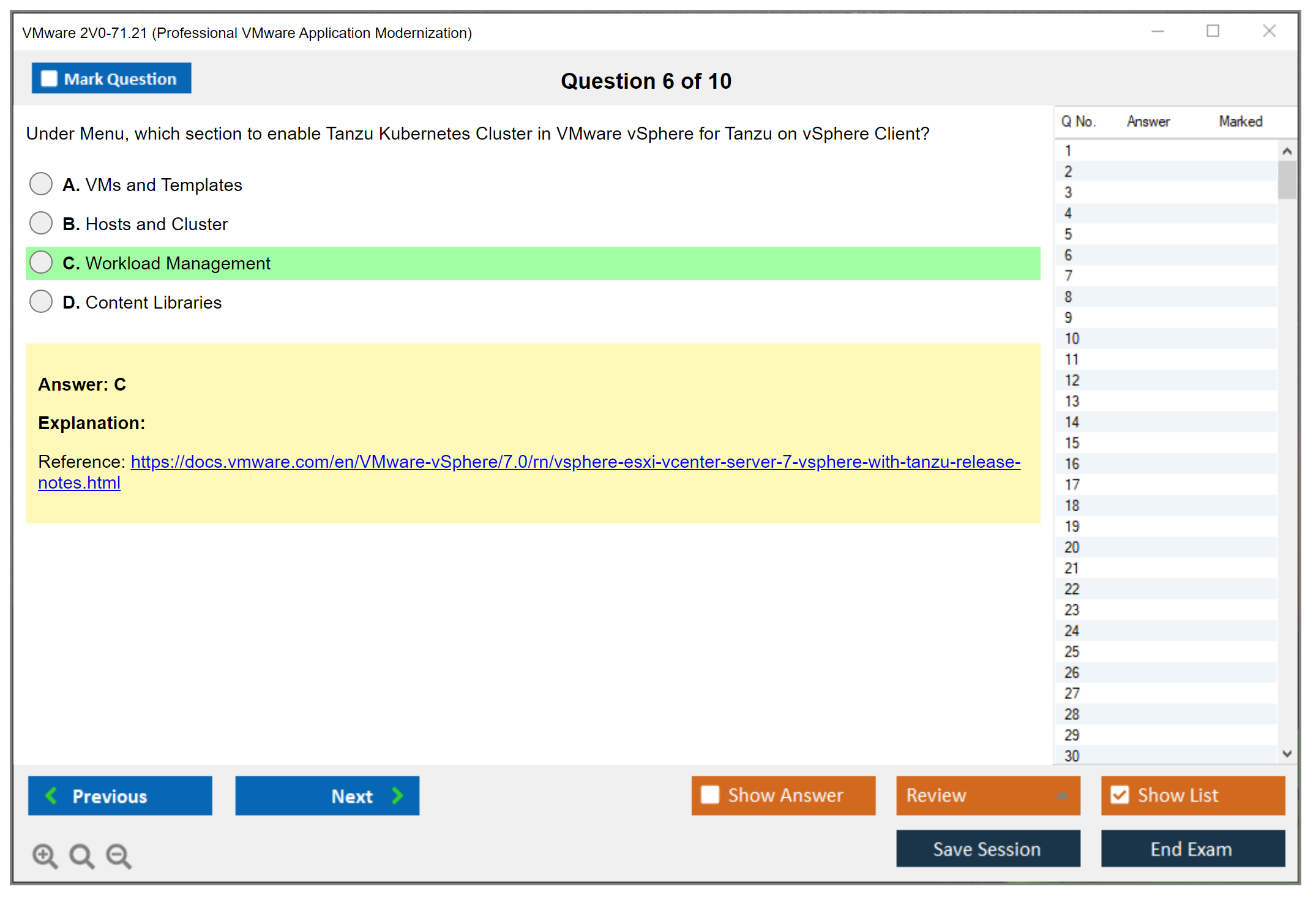Select question 10 in the list
This screenshot has width=1316, height=900.
click(x=1072, y=339)
